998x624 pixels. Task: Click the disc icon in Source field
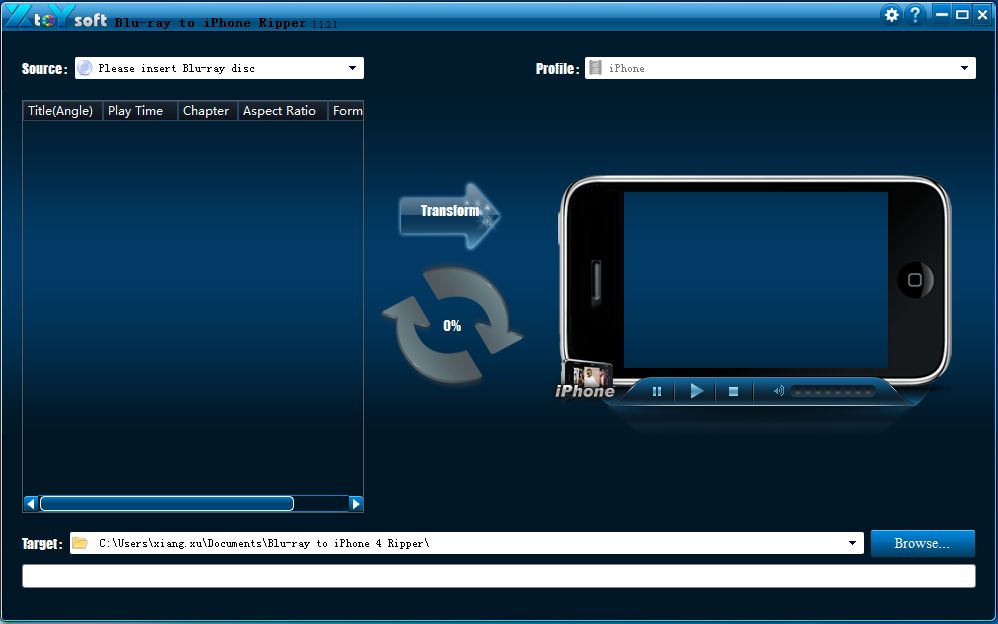[x=85, y=68]
